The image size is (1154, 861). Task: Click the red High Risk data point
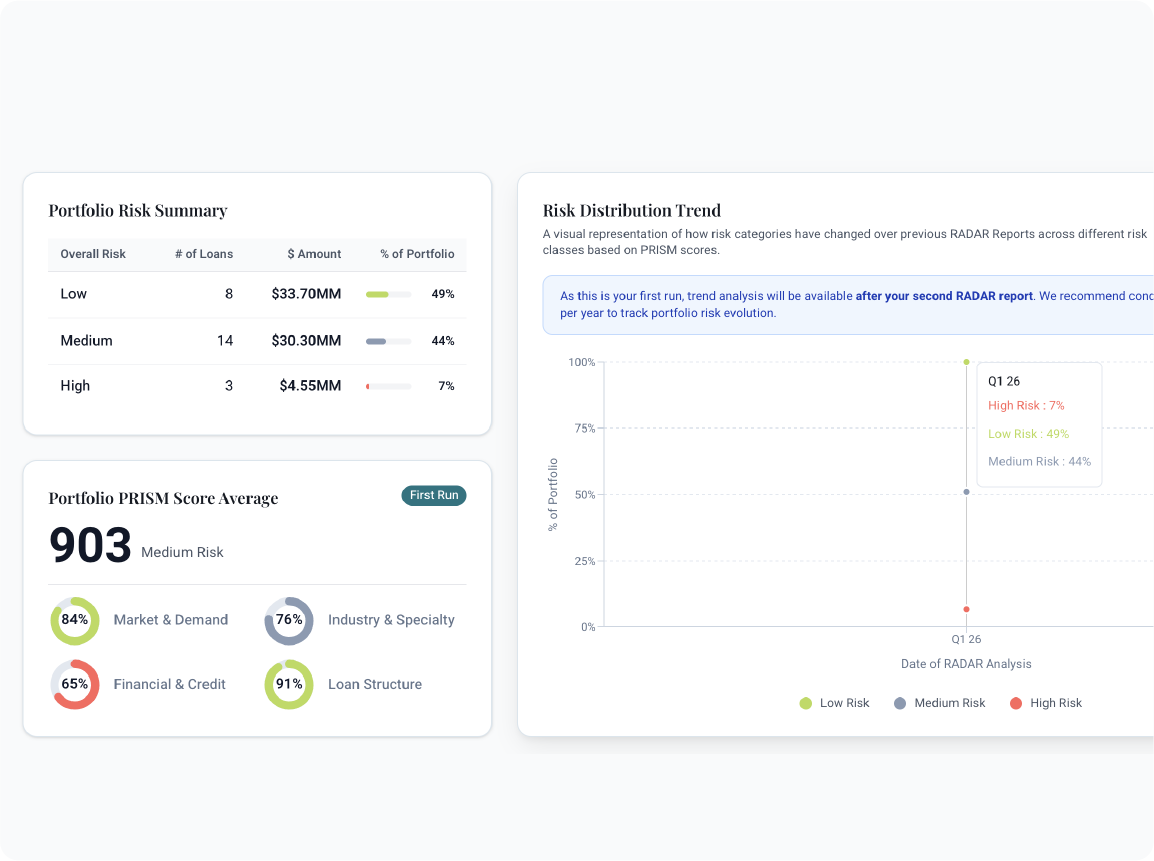[966, 608]
